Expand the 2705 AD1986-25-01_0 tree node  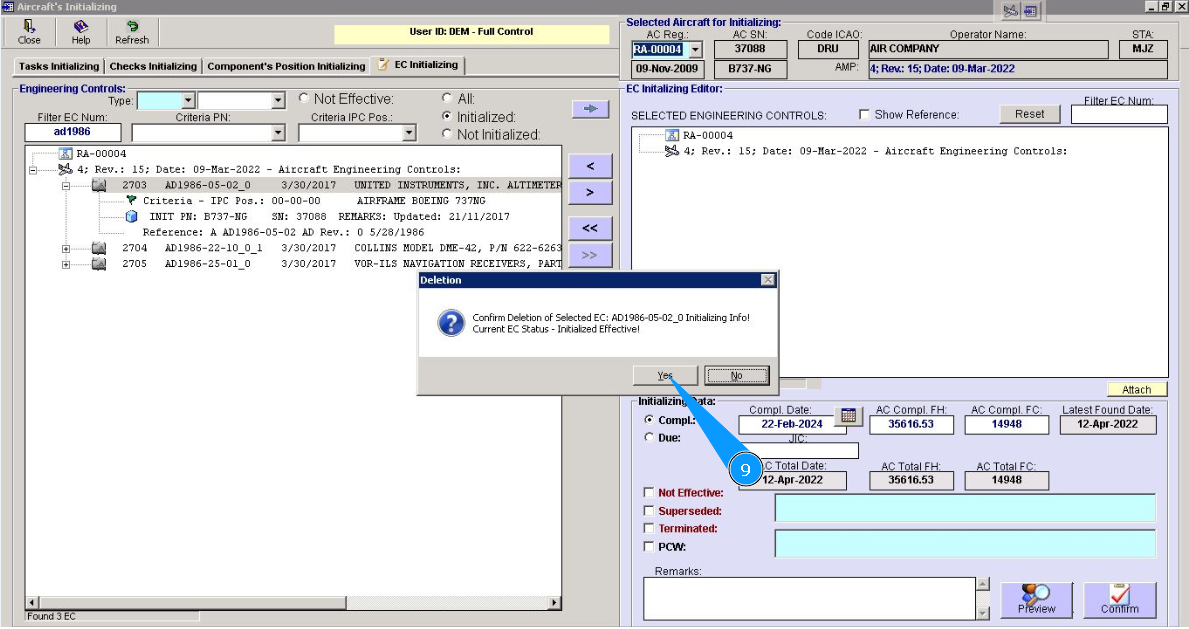coord(66,265)
